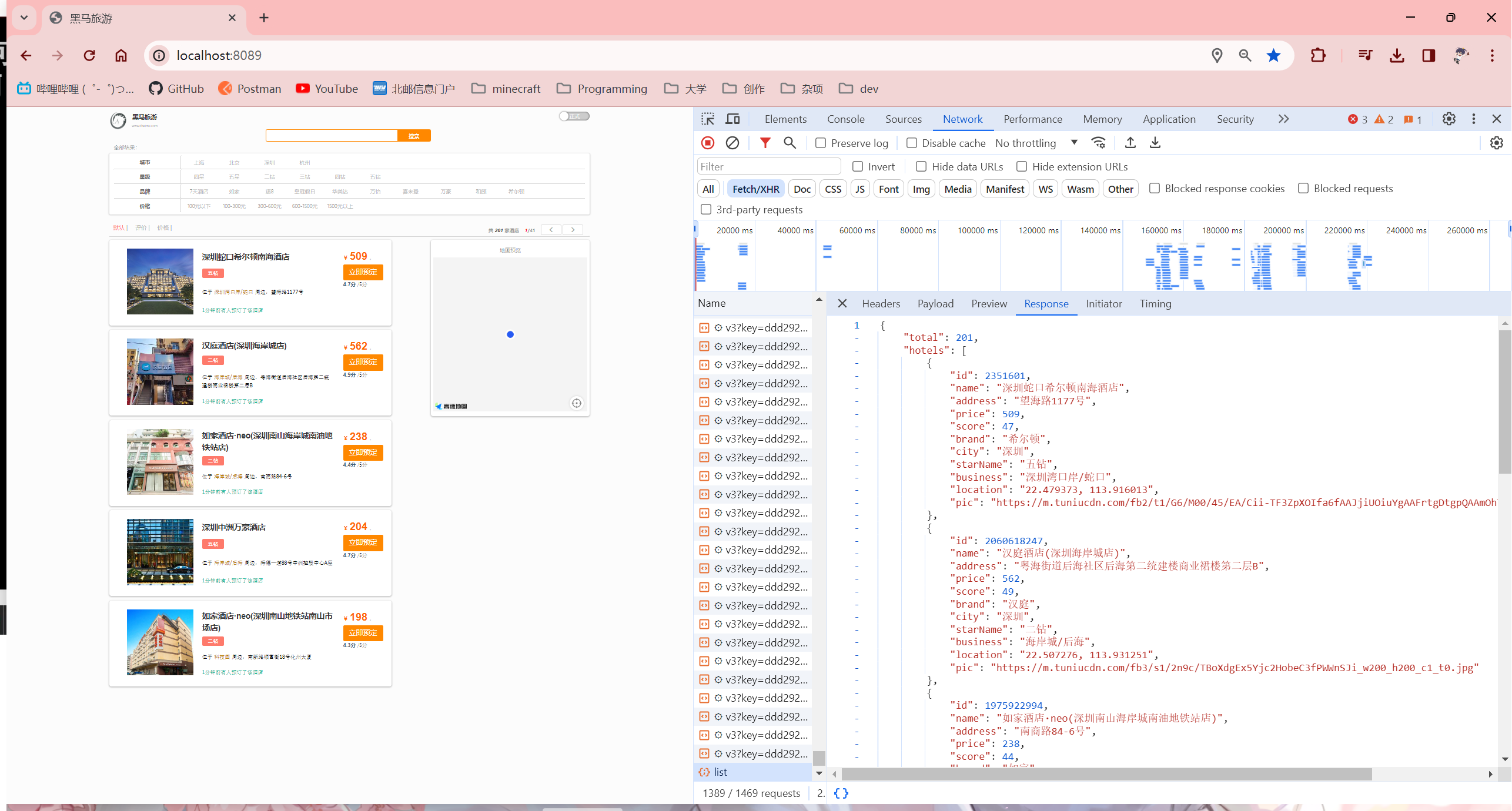Check the Disable cache option

click(912, 143)
